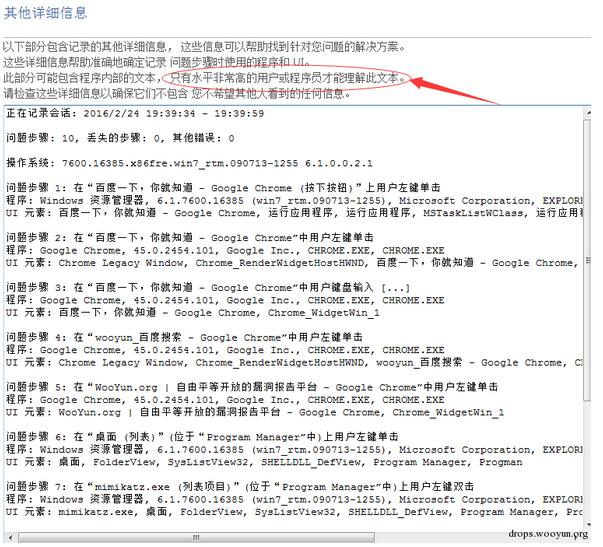Click the step 3 UI 元素 line ending Chrome_WidgetWin_1
Image resolution: width=603 pixels, height=547 pixels.
[x=193, y=313]
